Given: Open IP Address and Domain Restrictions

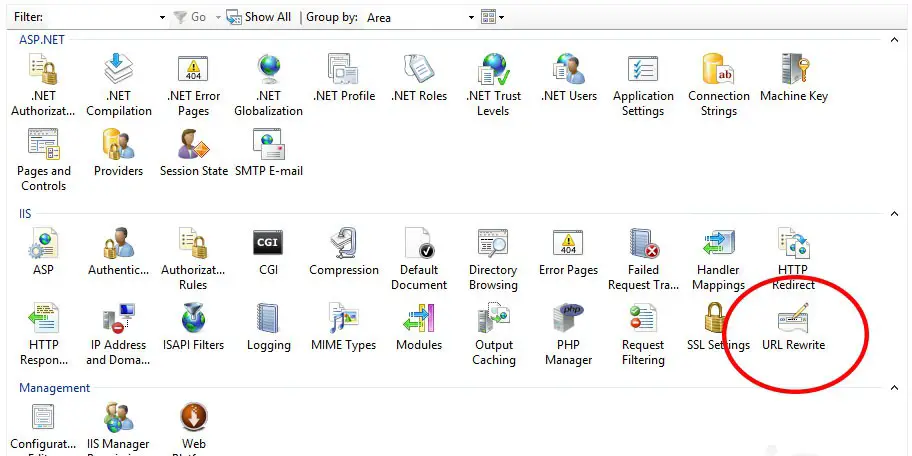Looking at the screenshot, I should 119,334.
